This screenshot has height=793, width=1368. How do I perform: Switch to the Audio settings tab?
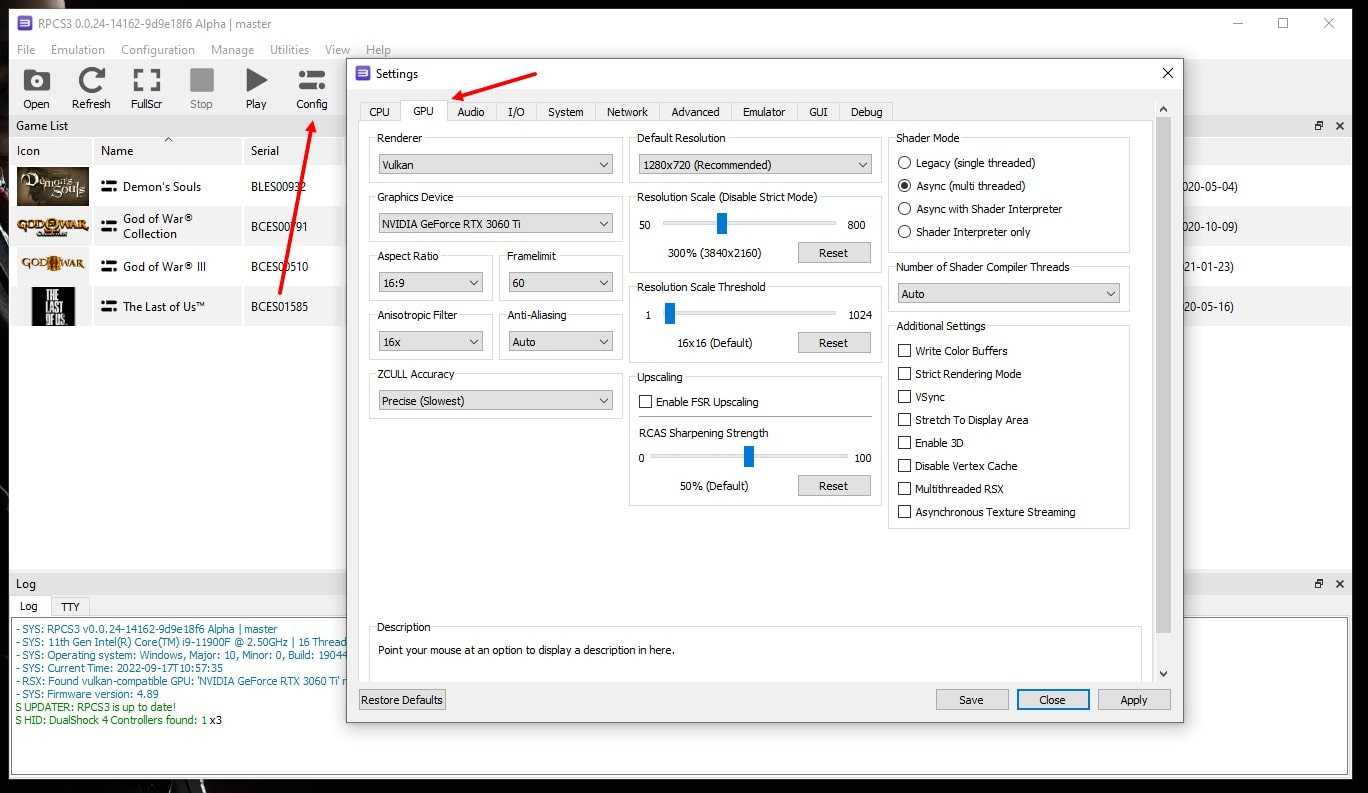[x=471, y=112]
